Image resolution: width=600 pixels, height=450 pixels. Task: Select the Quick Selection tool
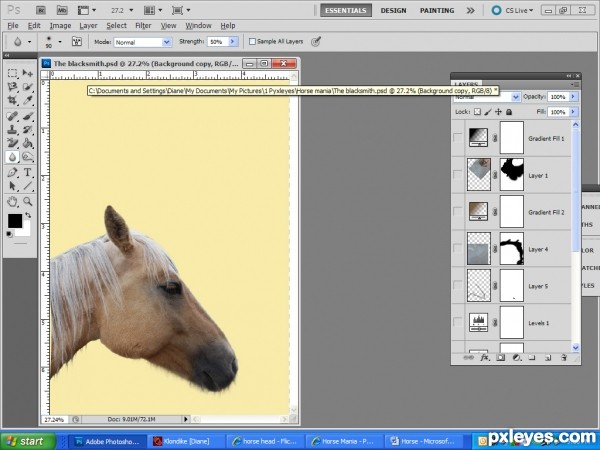pyautogui.click(x=28, y=87)
